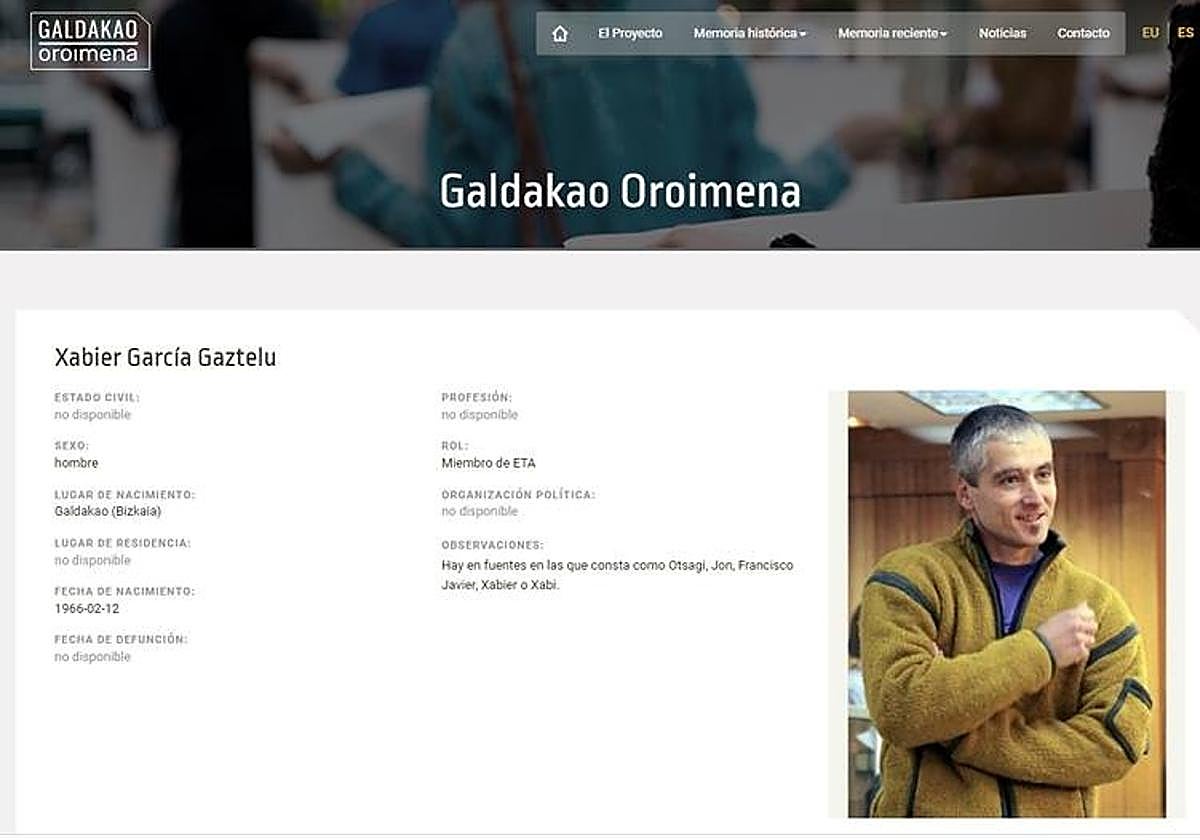Click the Observaciones text about aliases
The height and width of the screenshot is (840, 1200).
617,575
